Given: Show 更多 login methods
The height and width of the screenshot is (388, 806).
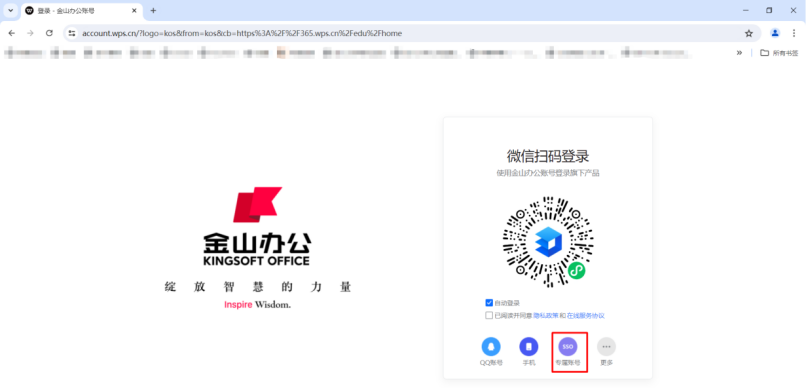Looking at the screenshot, I should (607, 347).
